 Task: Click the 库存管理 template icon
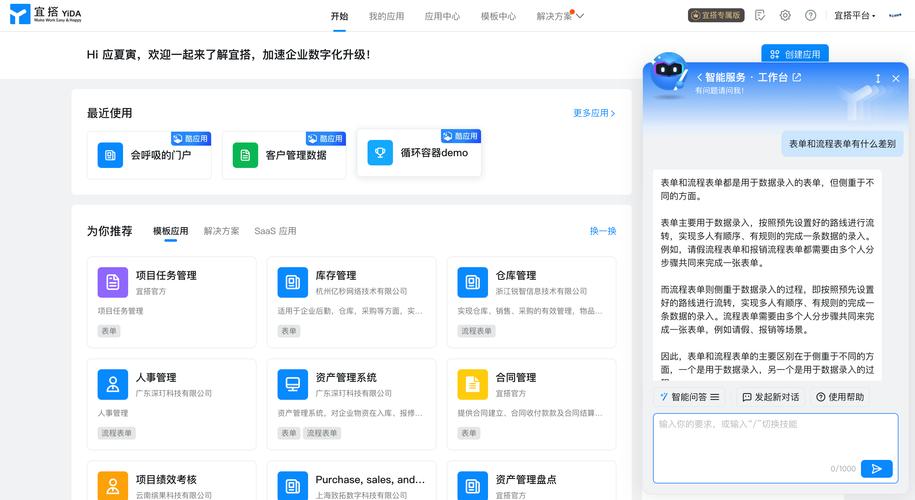pyautogui.click(x=292, y=282)
